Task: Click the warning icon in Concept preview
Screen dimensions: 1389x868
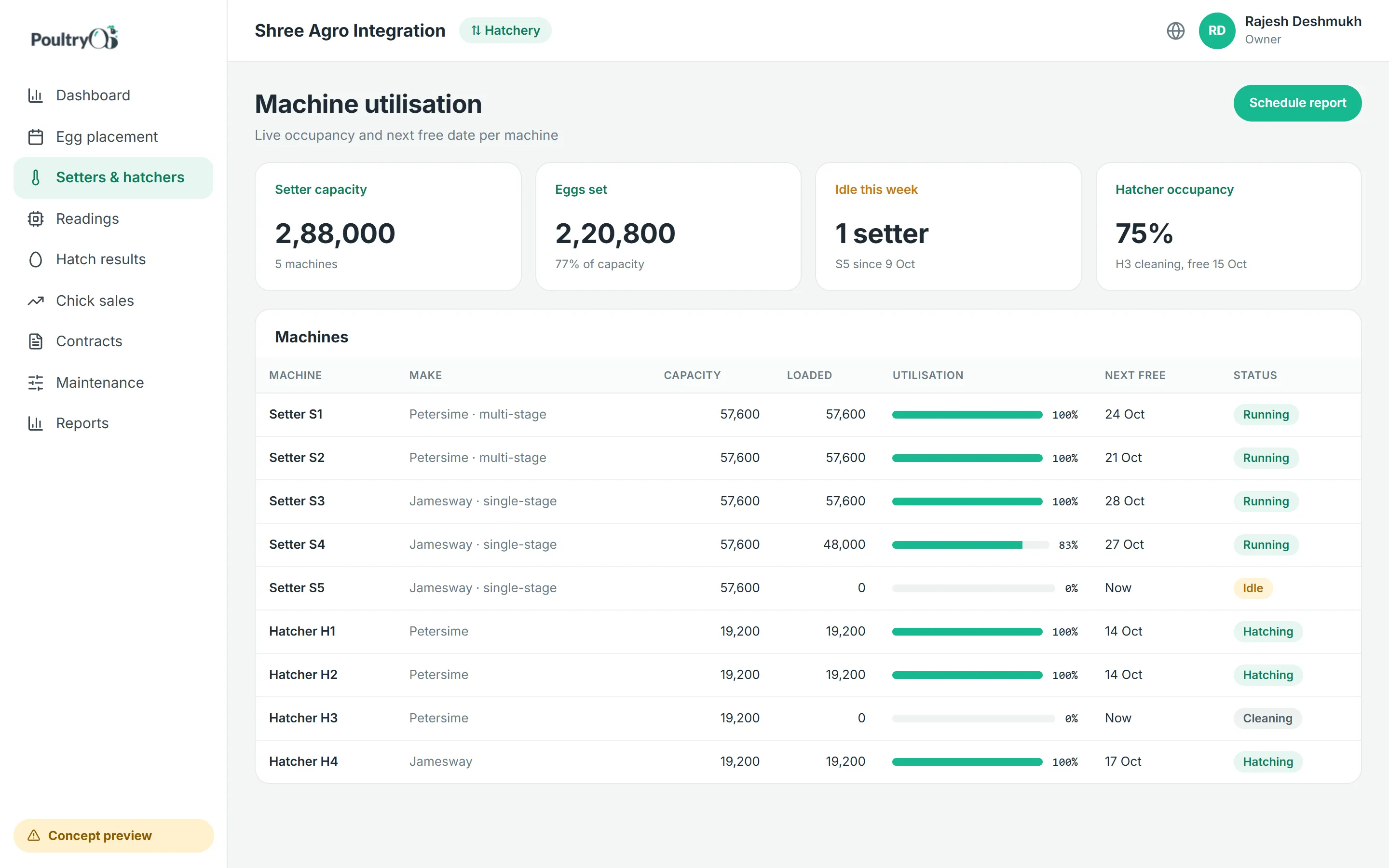Action: [x=34, y=835]
